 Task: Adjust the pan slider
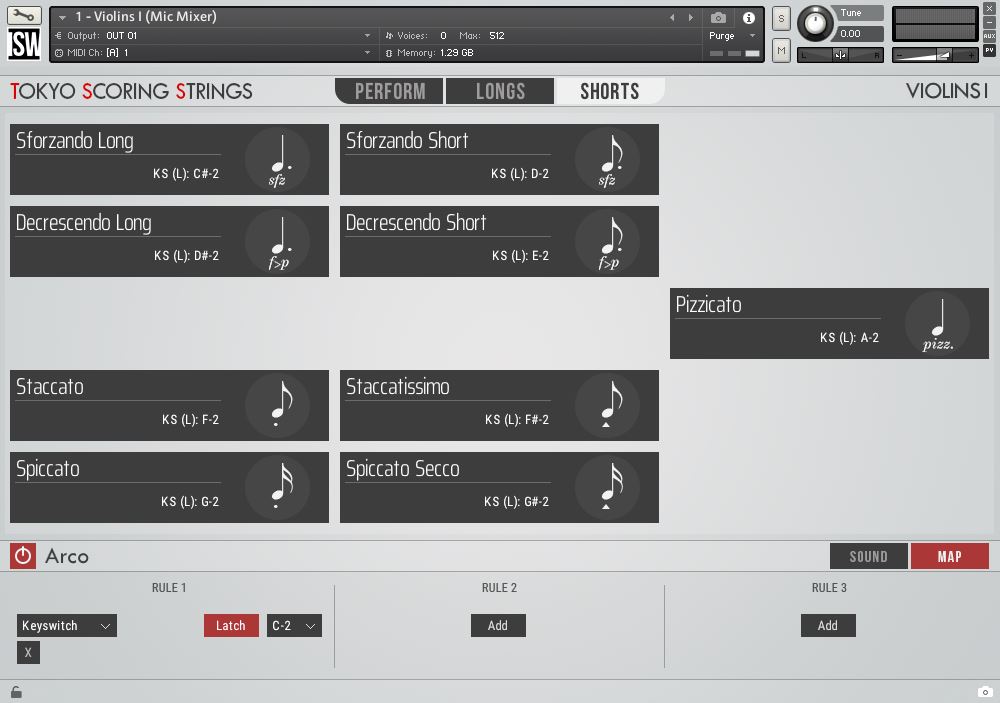841,55
